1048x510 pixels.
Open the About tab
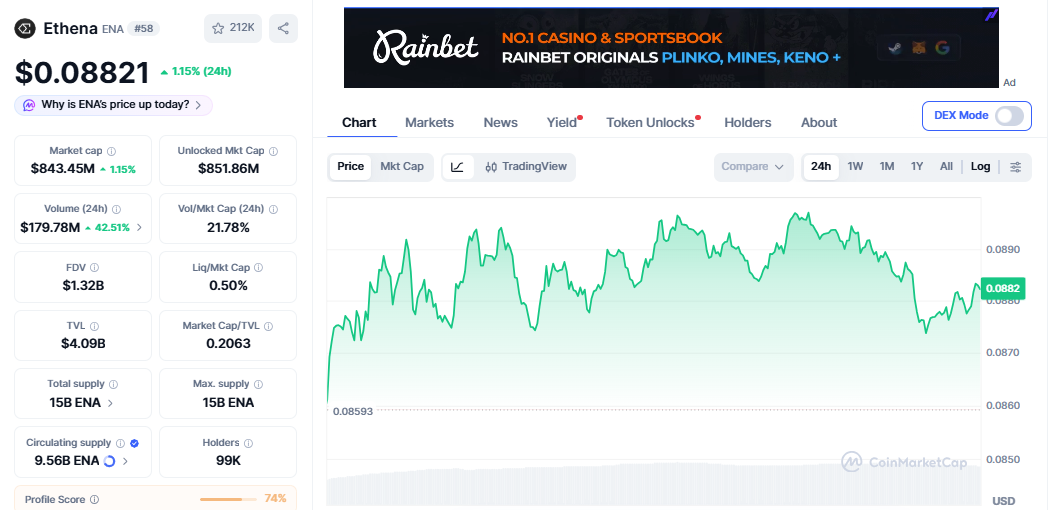(819, 122)
